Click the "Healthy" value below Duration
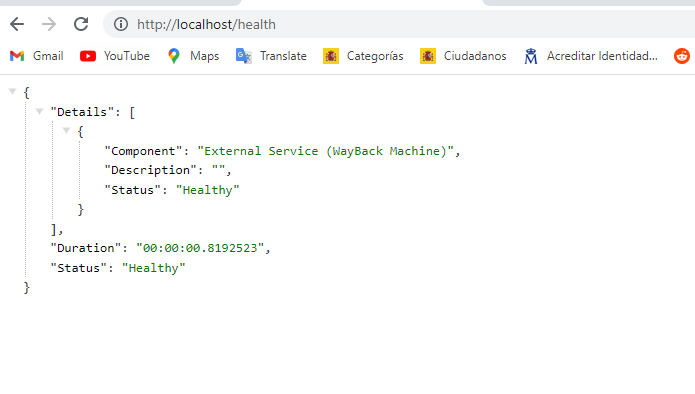This screenshot has width=695, height=394. coord(154,268)
